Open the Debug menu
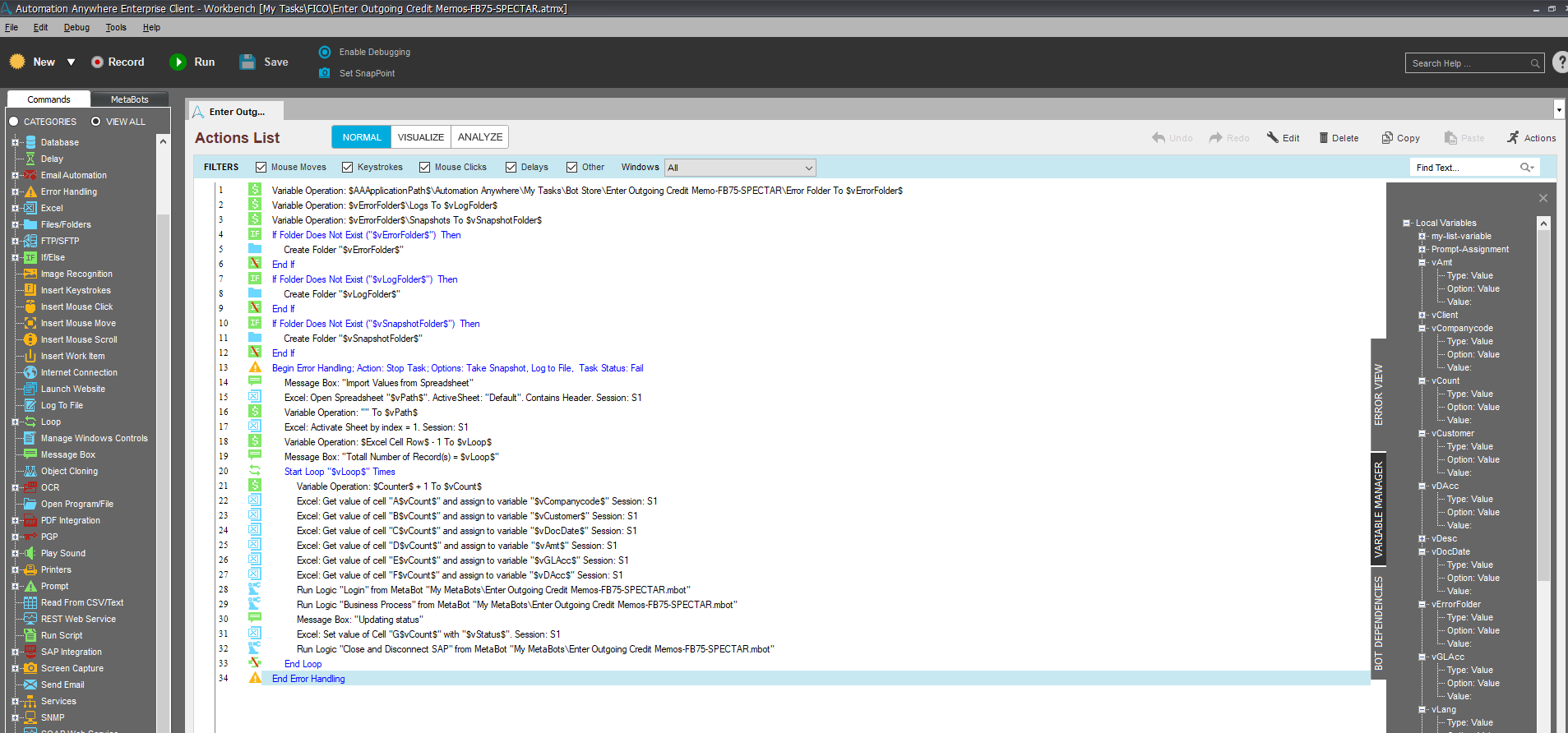1568x733 pixels. pos(76,27)
